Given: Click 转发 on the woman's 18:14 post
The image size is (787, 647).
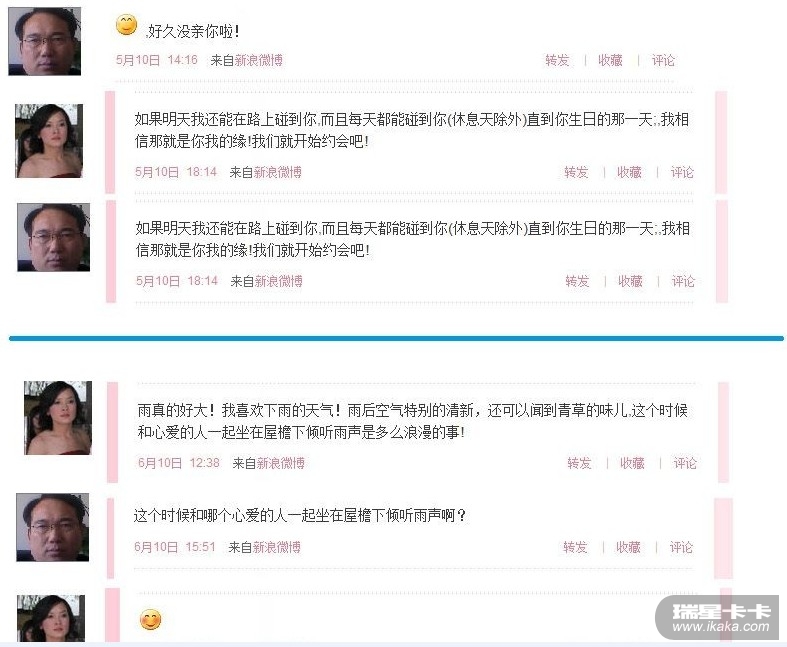Looking at the screenshot, I should pos(576,172).
